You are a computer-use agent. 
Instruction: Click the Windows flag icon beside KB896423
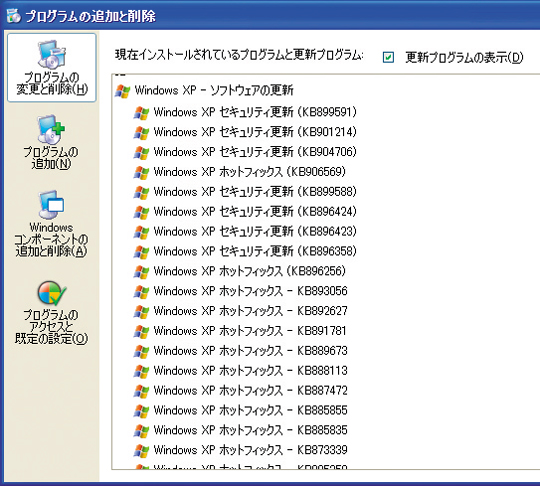[x=141, y=232]
